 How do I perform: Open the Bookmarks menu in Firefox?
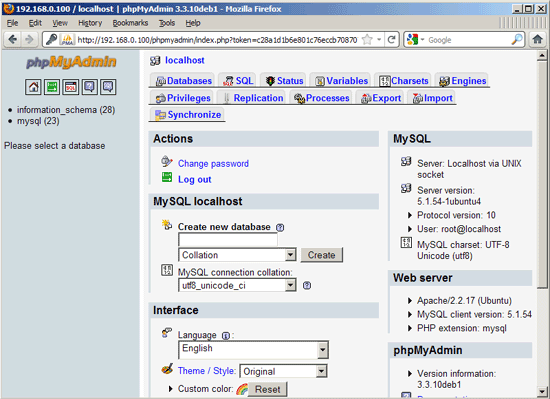130,23
